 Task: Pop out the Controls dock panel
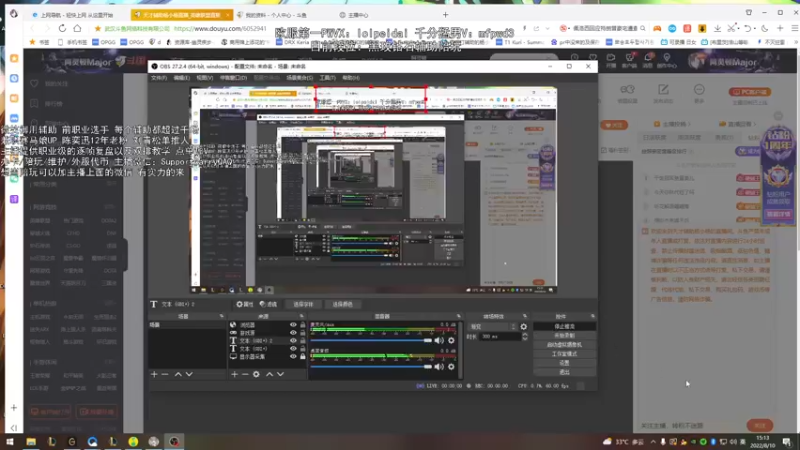pos(592,316)
